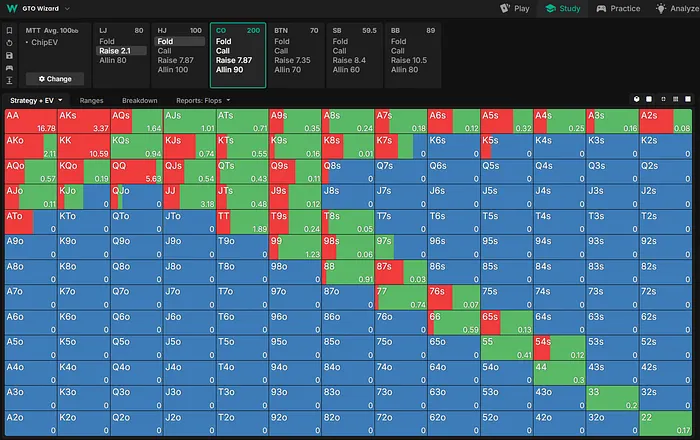
Task: Click the GTO Wizard logo icon
Action: point(10,7)
